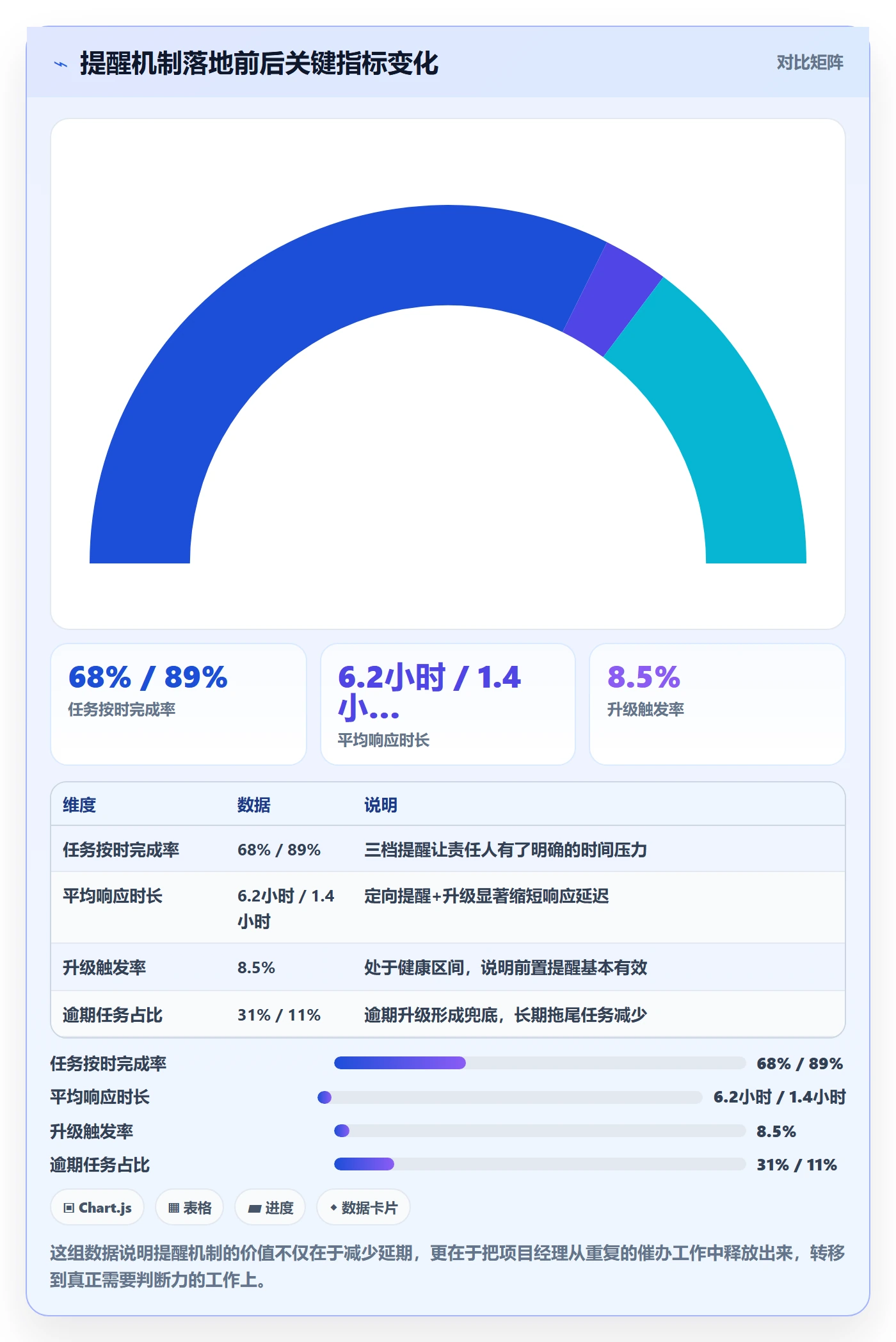This screenshot has width=896, height=1342.
Task: Click the 维度 column header
Action: point(79,805)
